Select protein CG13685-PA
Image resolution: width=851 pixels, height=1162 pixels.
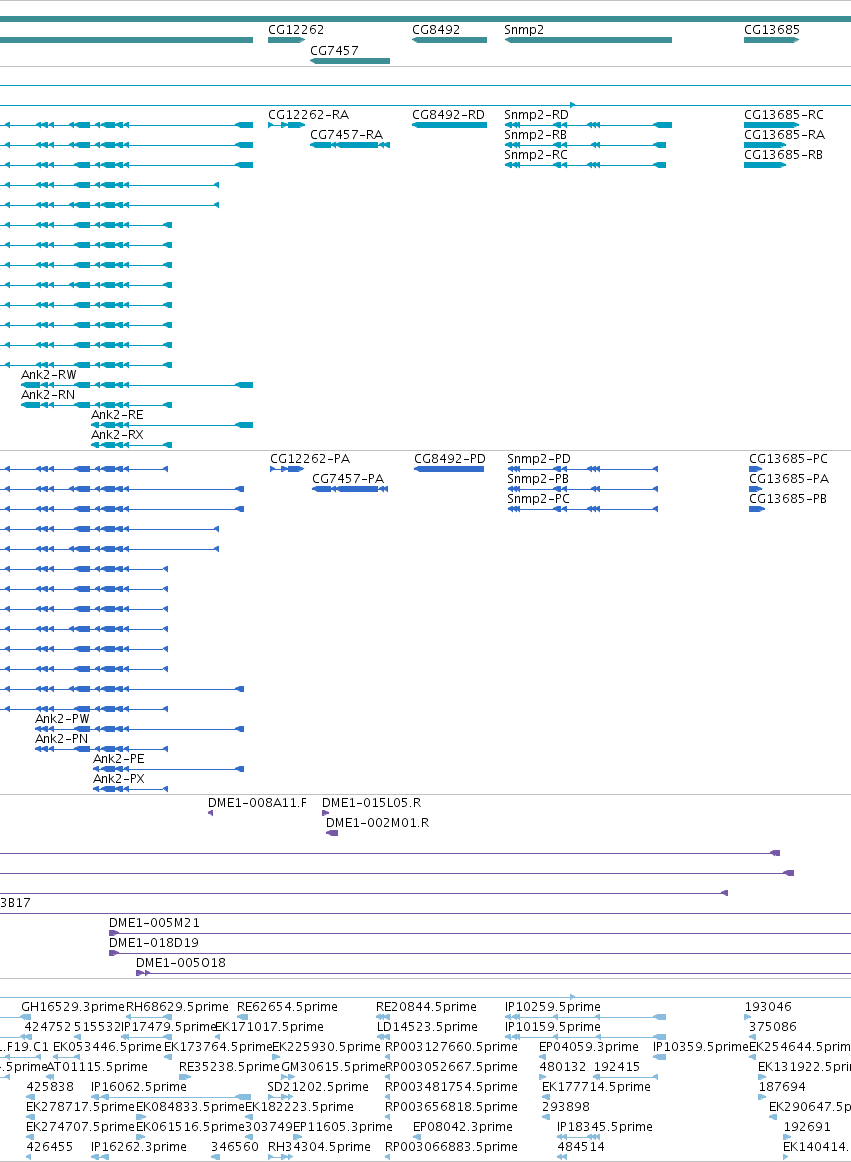[x=789, y=479]
